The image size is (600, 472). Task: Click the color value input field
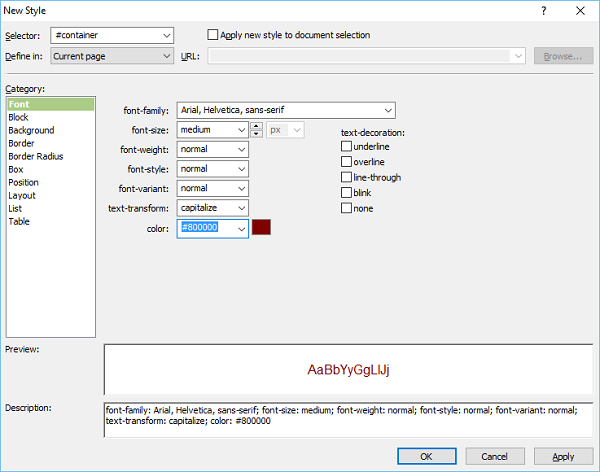point(205,229)
